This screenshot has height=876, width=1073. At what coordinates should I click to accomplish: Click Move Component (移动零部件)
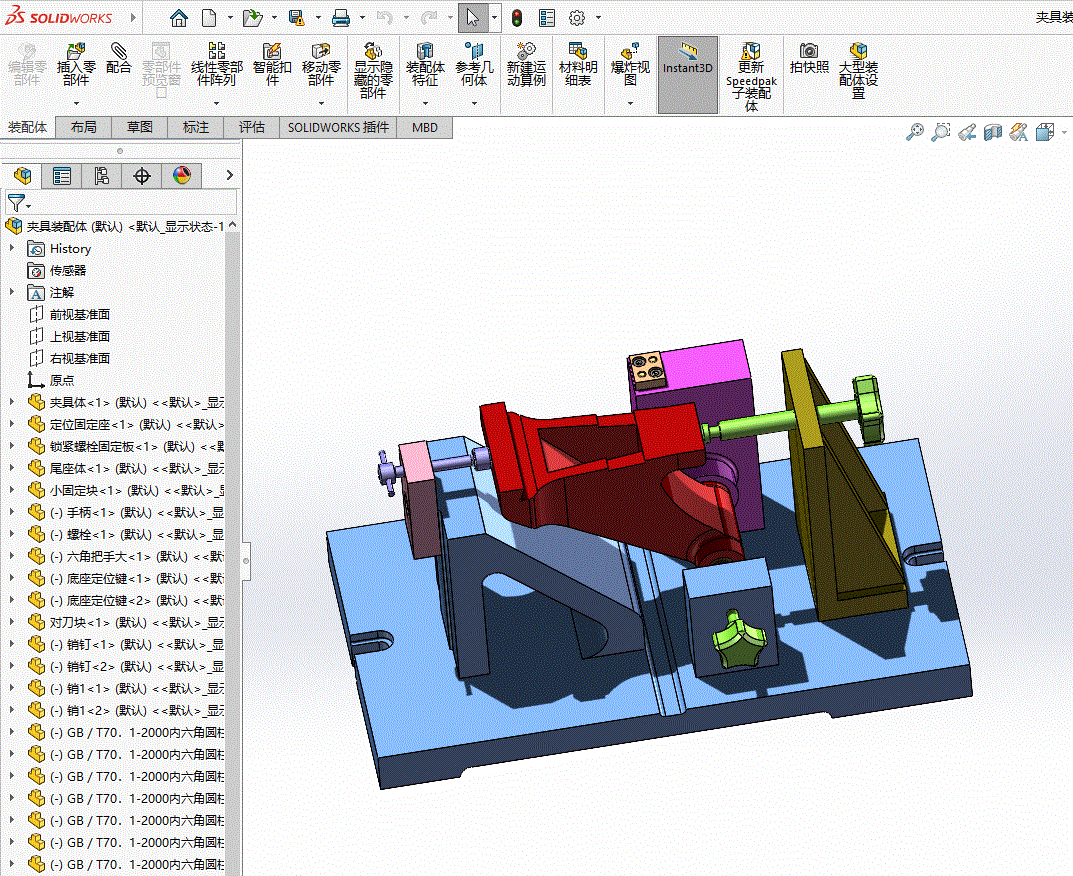point(321,66)
